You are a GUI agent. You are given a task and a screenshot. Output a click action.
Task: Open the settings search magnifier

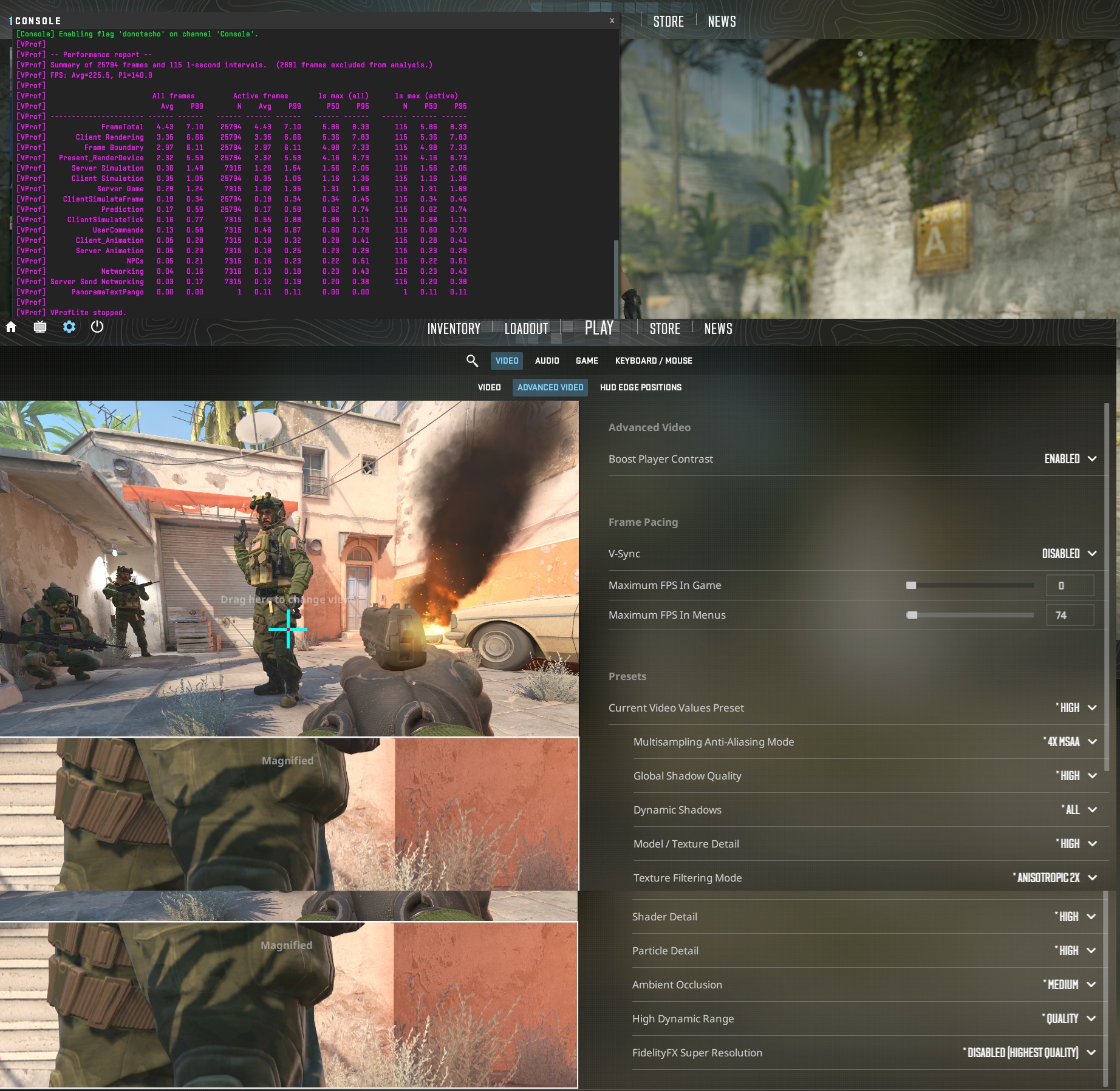(x=472, y=361)
